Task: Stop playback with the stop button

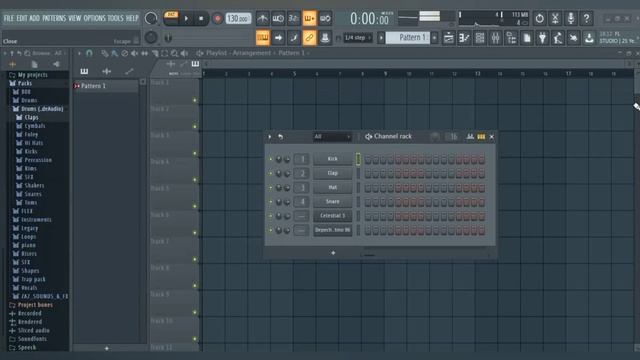Action: (201, 18)
